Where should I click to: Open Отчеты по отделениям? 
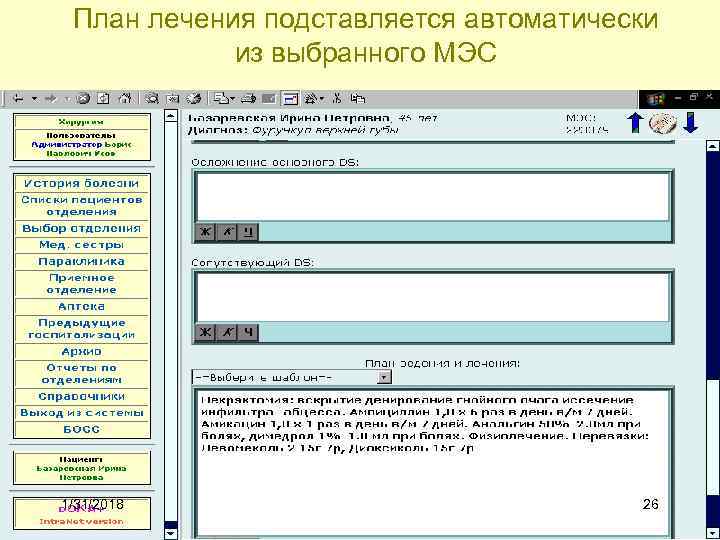81,374
